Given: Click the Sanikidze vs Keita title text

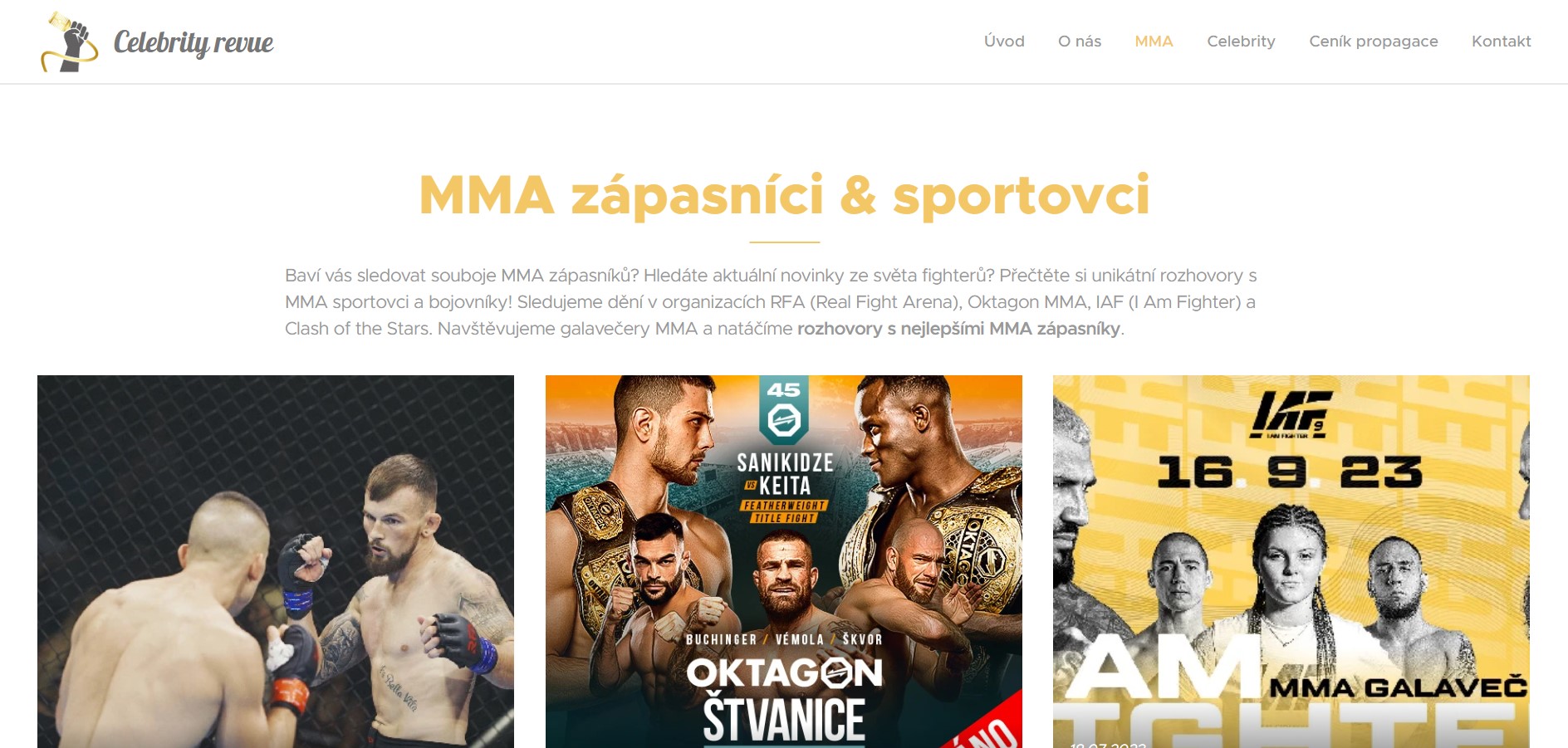Looking at the screenshot, I should (x=784, y=473).
